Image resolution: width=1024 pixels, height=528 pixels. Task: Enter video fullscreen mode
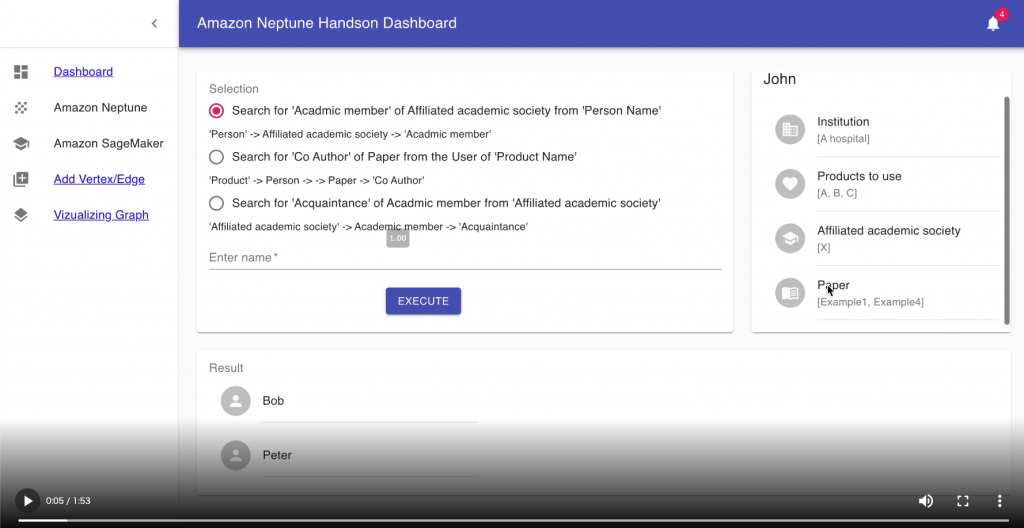click(963, 501)
